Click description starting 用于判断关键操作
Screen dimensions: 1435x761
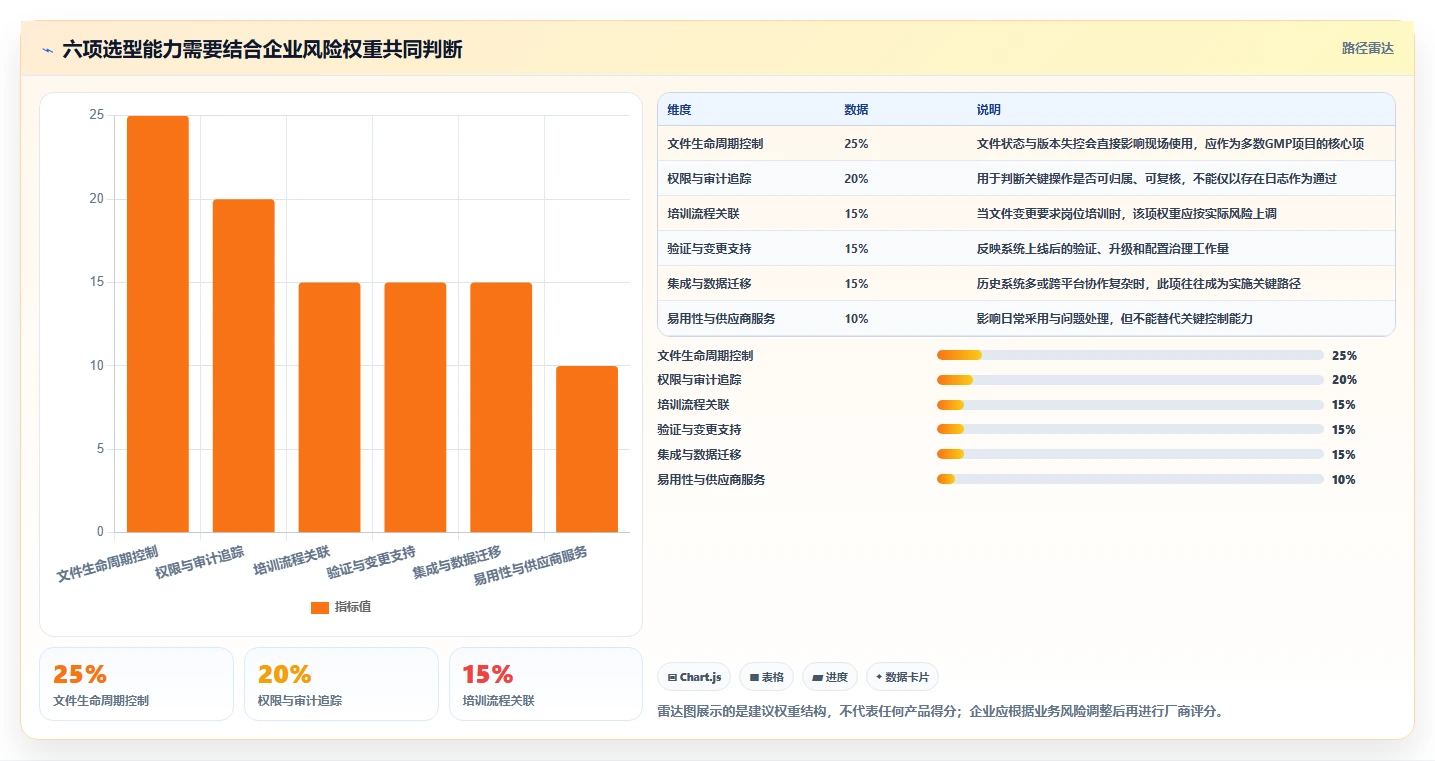(1157, 179)
